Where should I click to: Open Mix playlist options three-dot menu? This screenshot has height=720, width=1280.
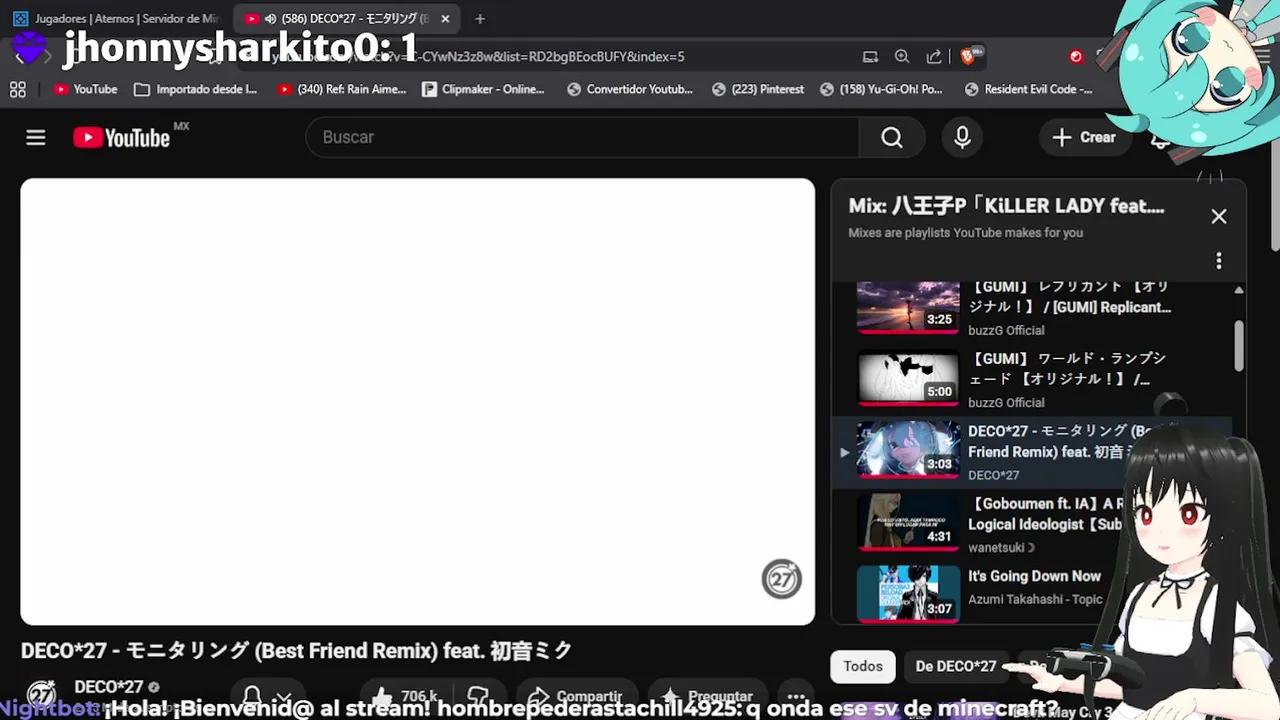click(x=1219, y=261)
